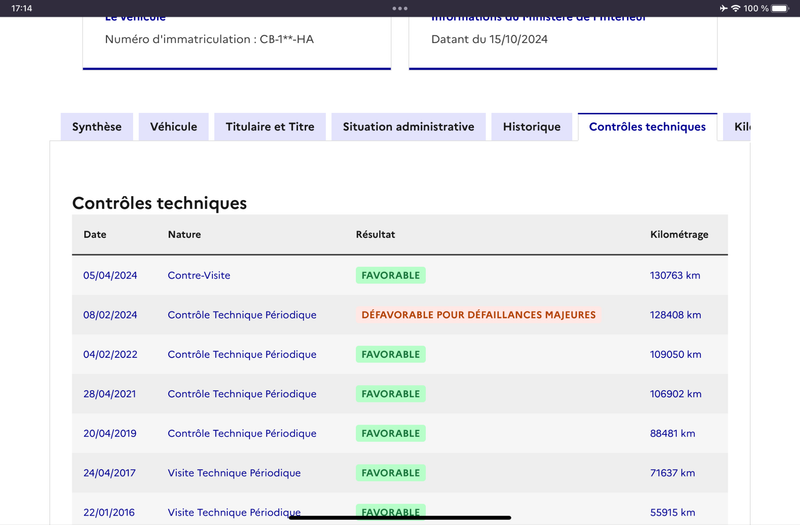Click the 128408 km mileage value
800x525 pixels.
676,315
